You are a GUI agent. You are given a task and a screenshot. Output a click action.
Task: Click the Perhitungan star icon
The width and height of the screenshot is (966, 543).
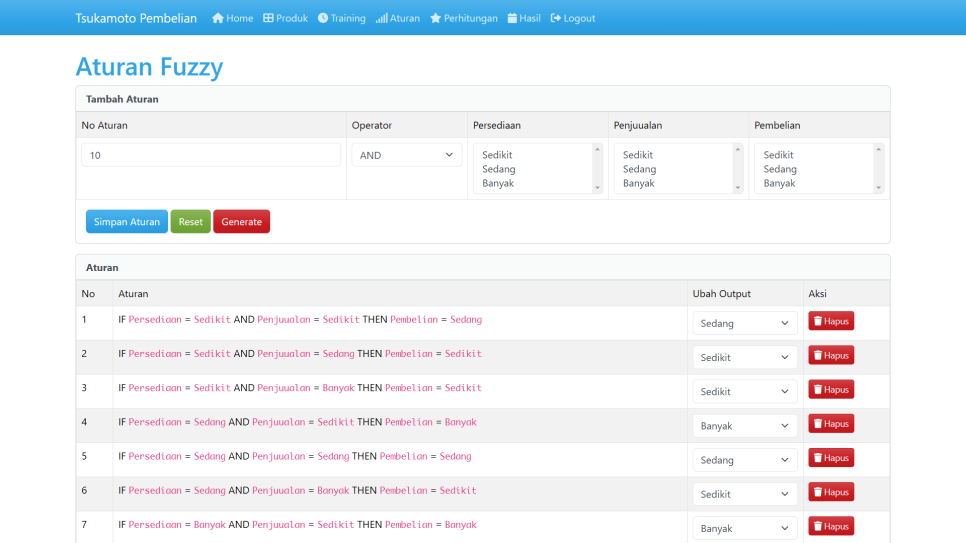point(435,18)
